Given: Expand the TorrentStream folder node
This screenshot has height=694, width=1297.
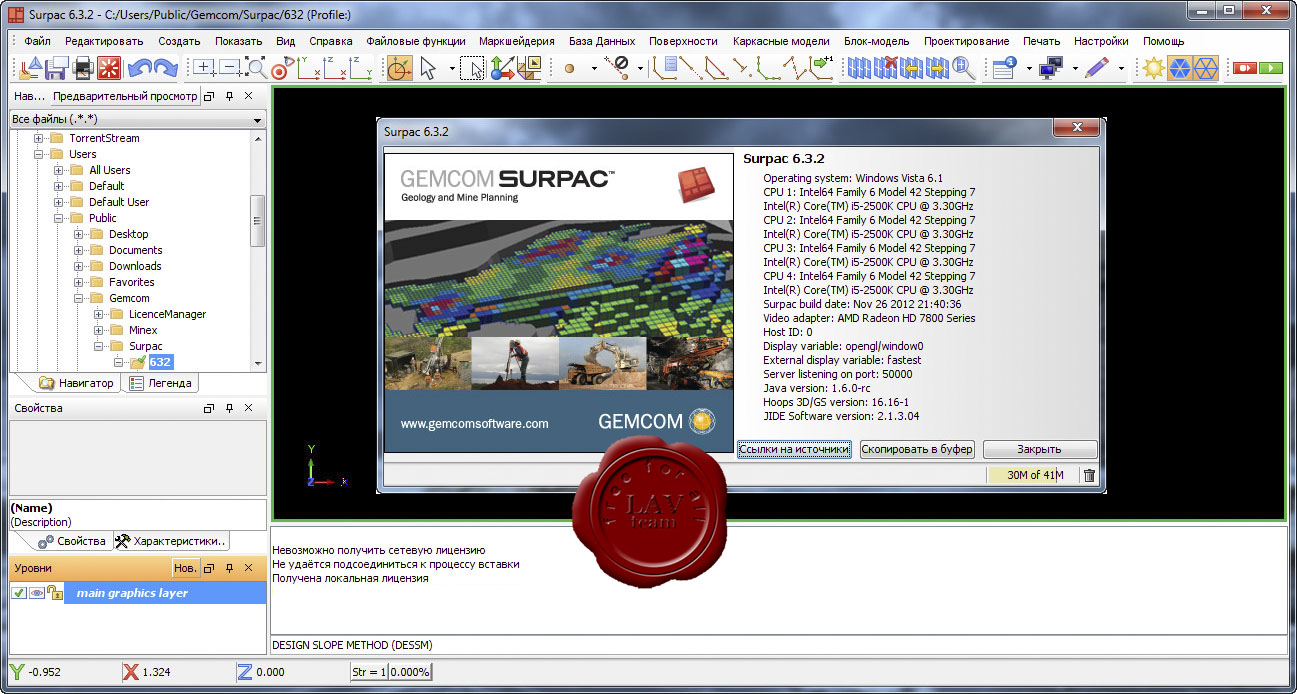Looking at the screenshot, I should [x=39, y=138].
